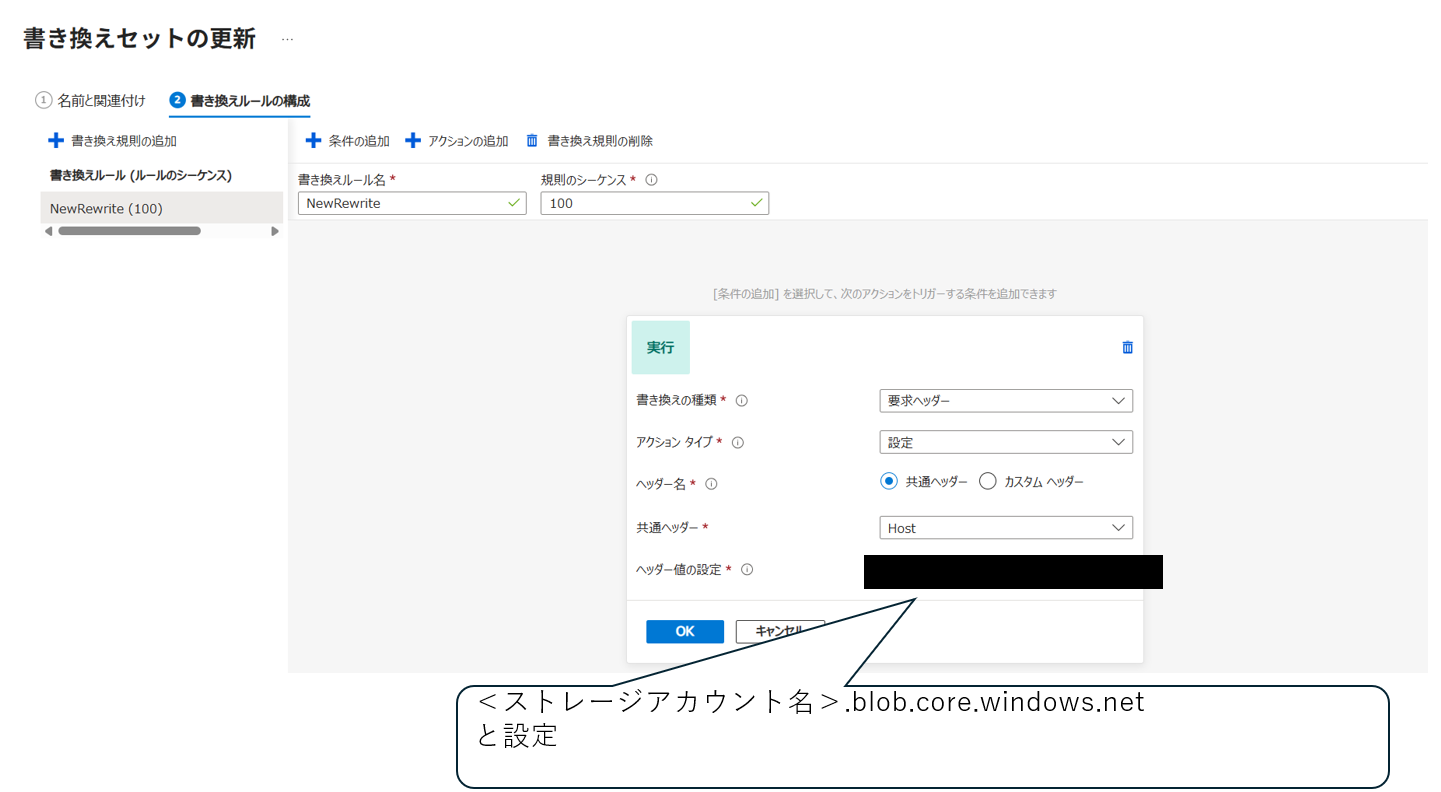This screenshot has height=792, width=1441.
Task: Click the info icon beside 書き換えの種類
Action: tap(740, 399)
